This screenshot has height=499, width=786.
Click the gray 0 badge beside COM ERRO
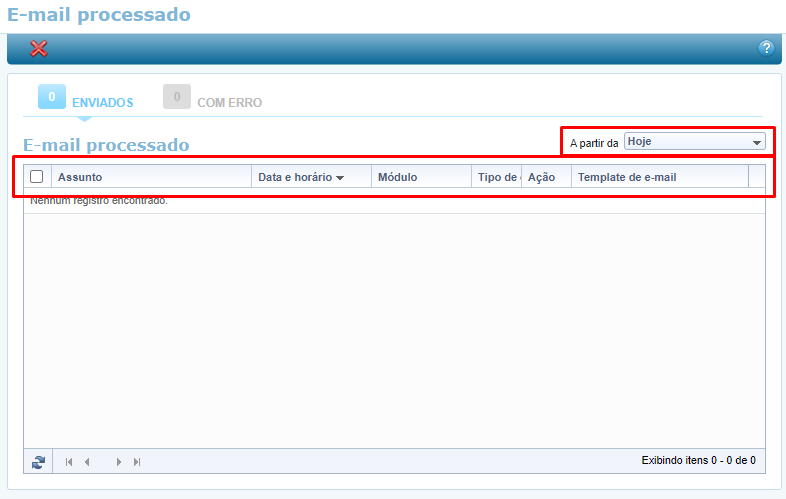tap(176, 97)
